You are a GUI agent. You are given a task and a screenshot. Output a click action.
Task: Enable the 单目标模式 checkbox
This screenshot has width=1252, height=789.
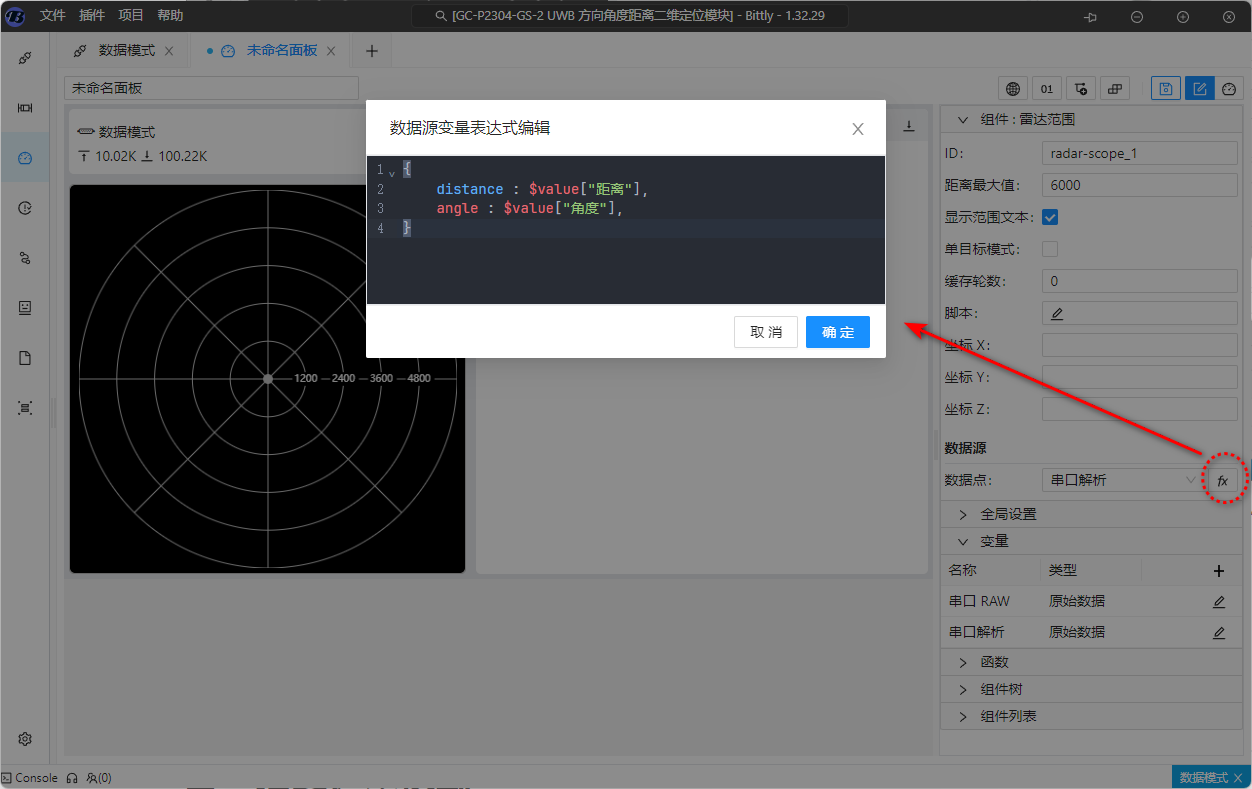click(x=1050, y=249)
